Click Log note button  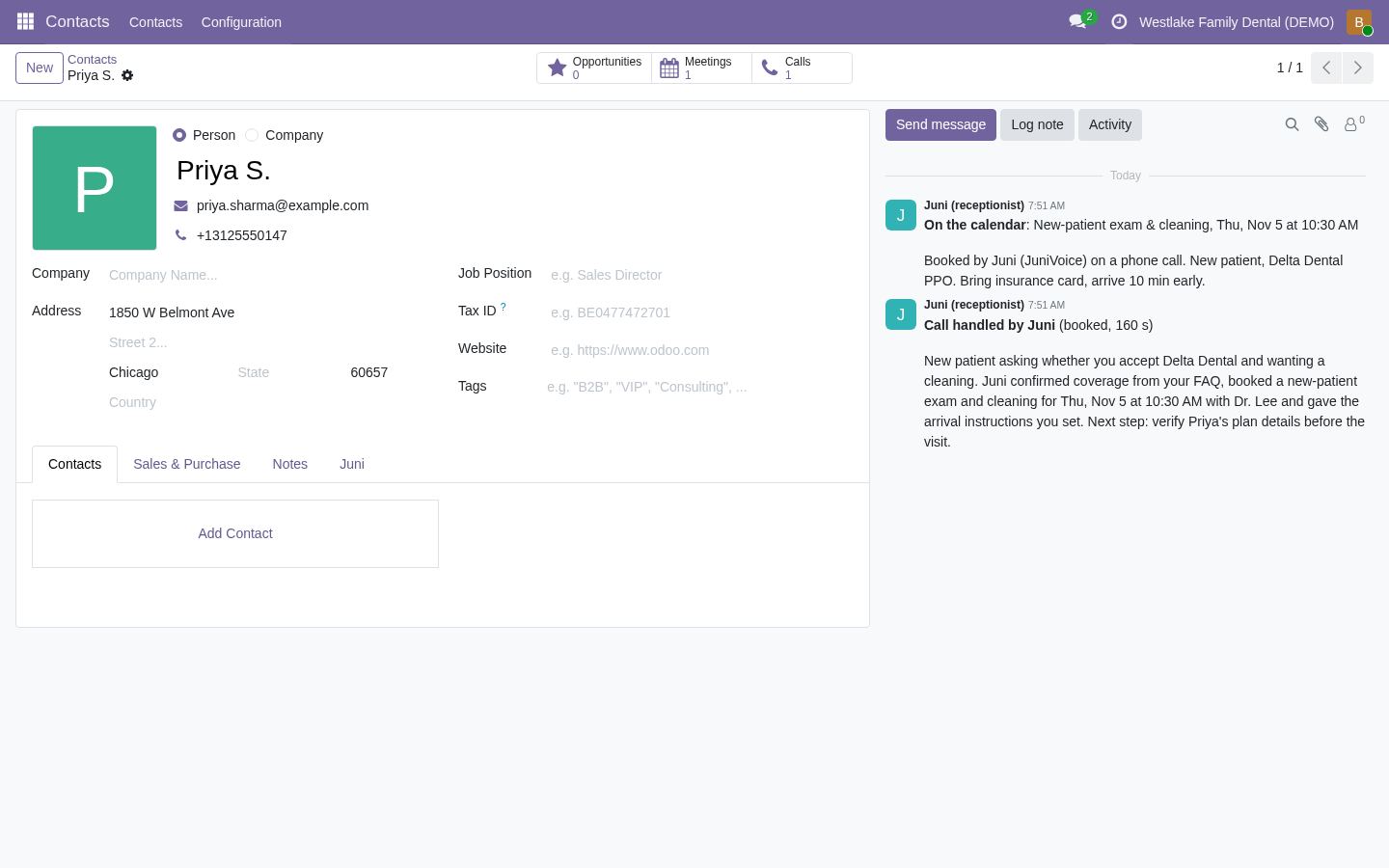1037,124
